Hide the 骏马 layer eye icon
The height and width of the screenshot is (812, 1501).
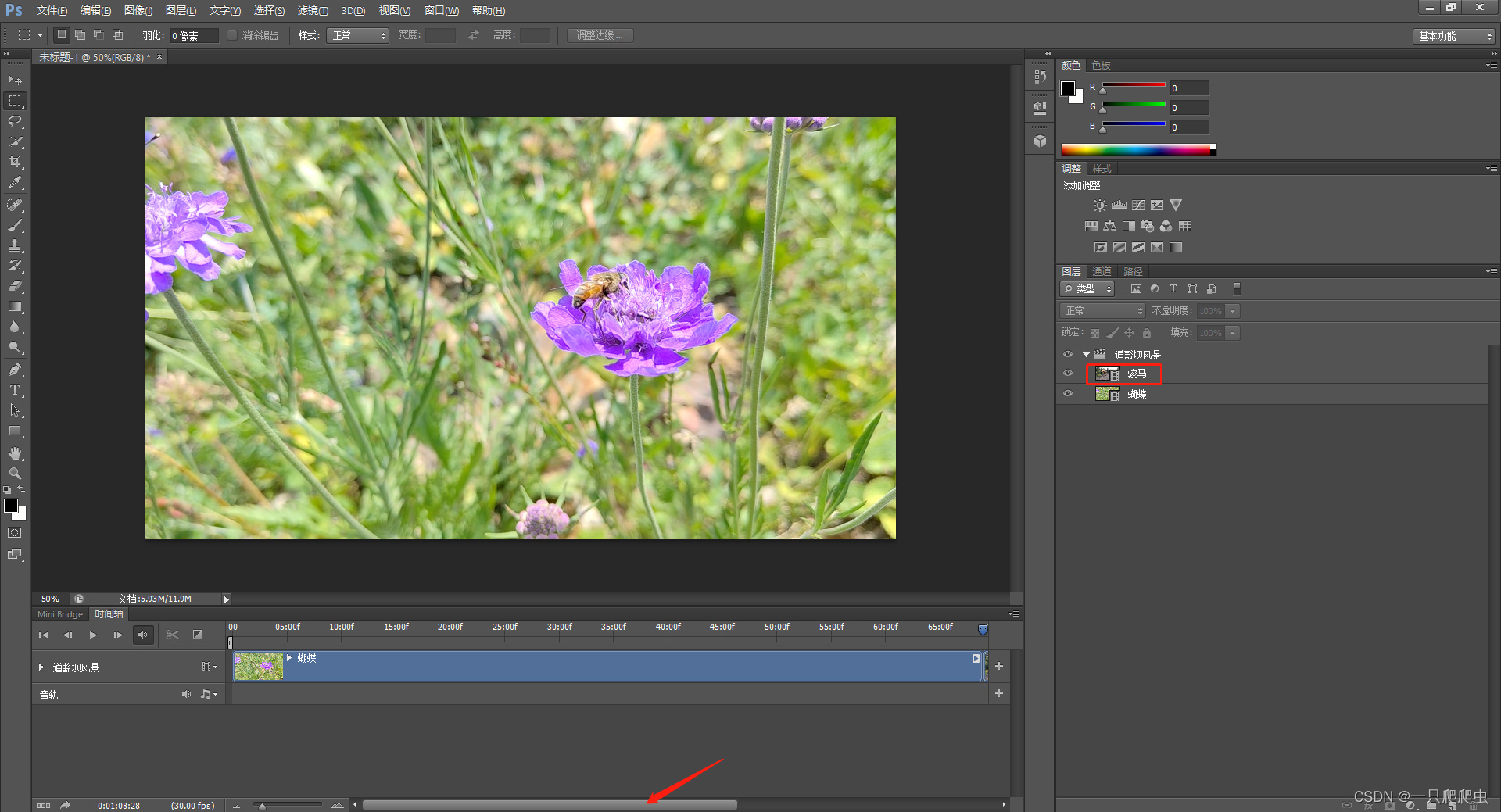[x=1068, y=374]
